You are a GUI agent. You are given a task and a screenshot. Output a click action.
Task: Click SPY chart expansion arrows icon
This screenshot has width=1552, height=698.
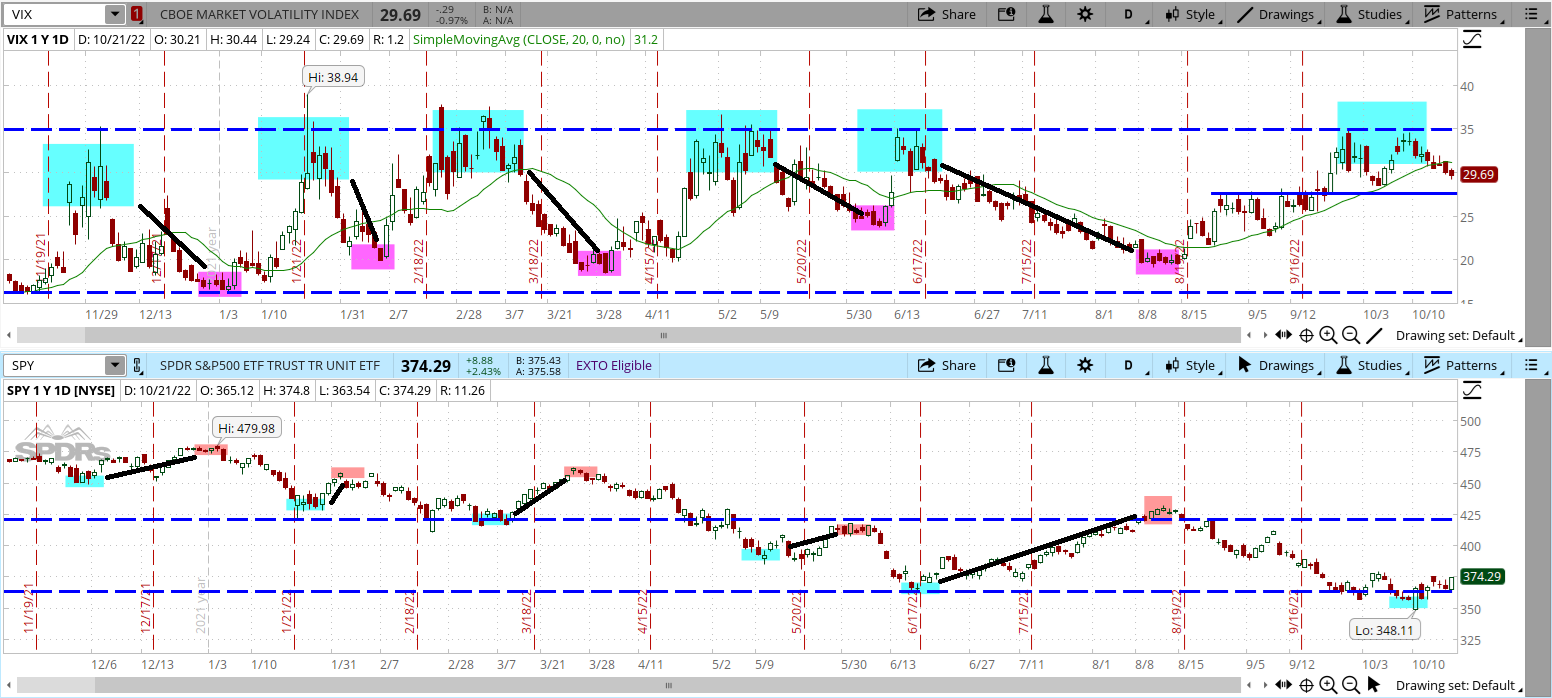tap(1283, 685)
